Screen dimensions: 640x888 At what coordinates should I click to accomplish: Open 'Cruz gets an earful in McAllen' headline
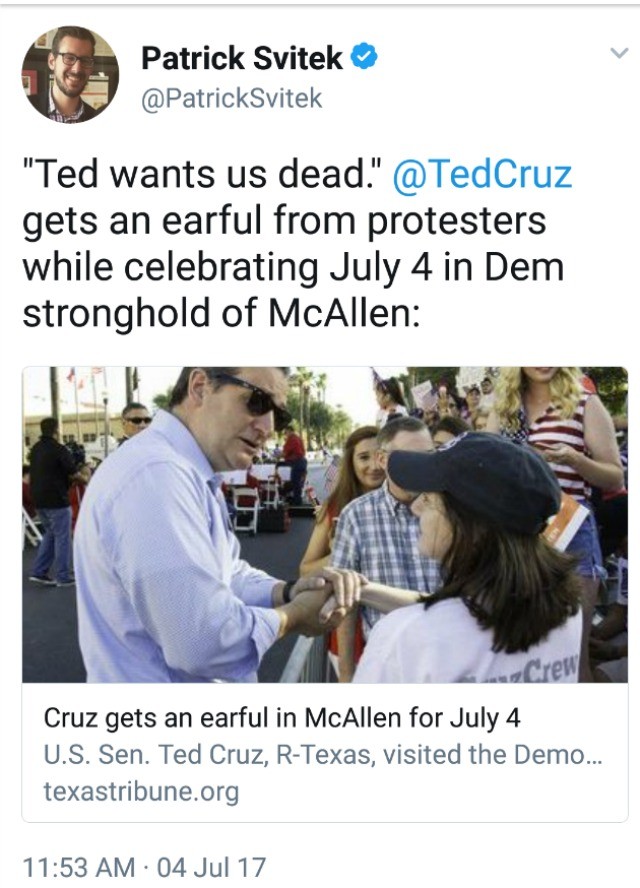(x=281, y=718)
